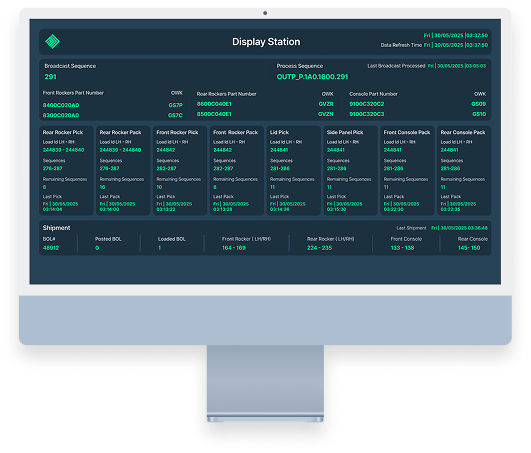Select the Side Panel Pick card title
The image size is (531, 453).
pos(345,132)
